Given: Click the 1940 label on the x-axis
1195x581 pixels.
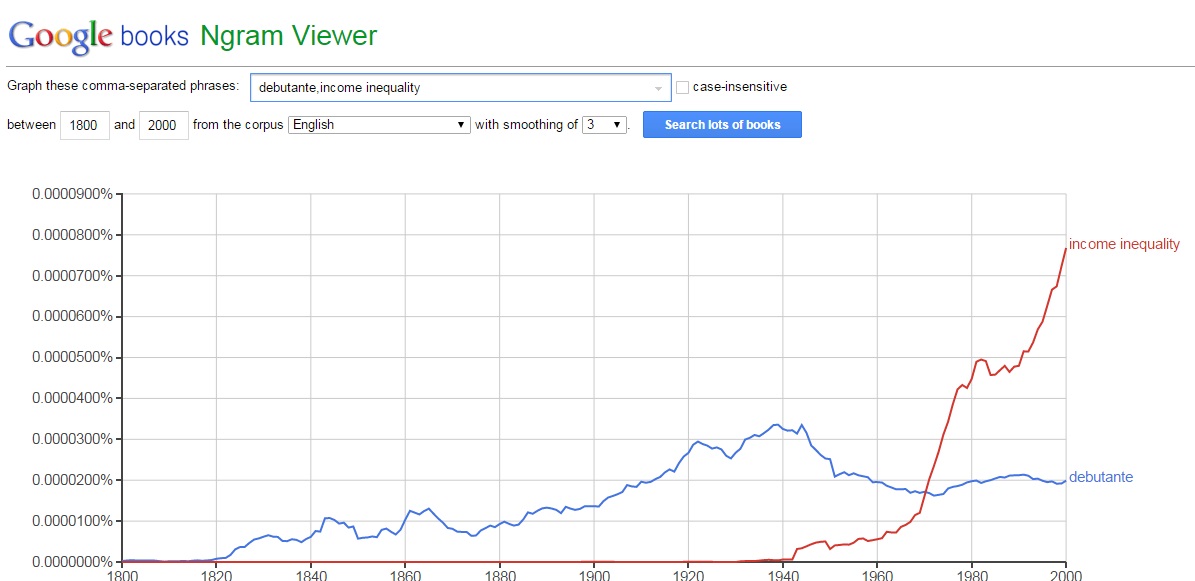Looking at the screenshot, I should (x=783, y=574).
